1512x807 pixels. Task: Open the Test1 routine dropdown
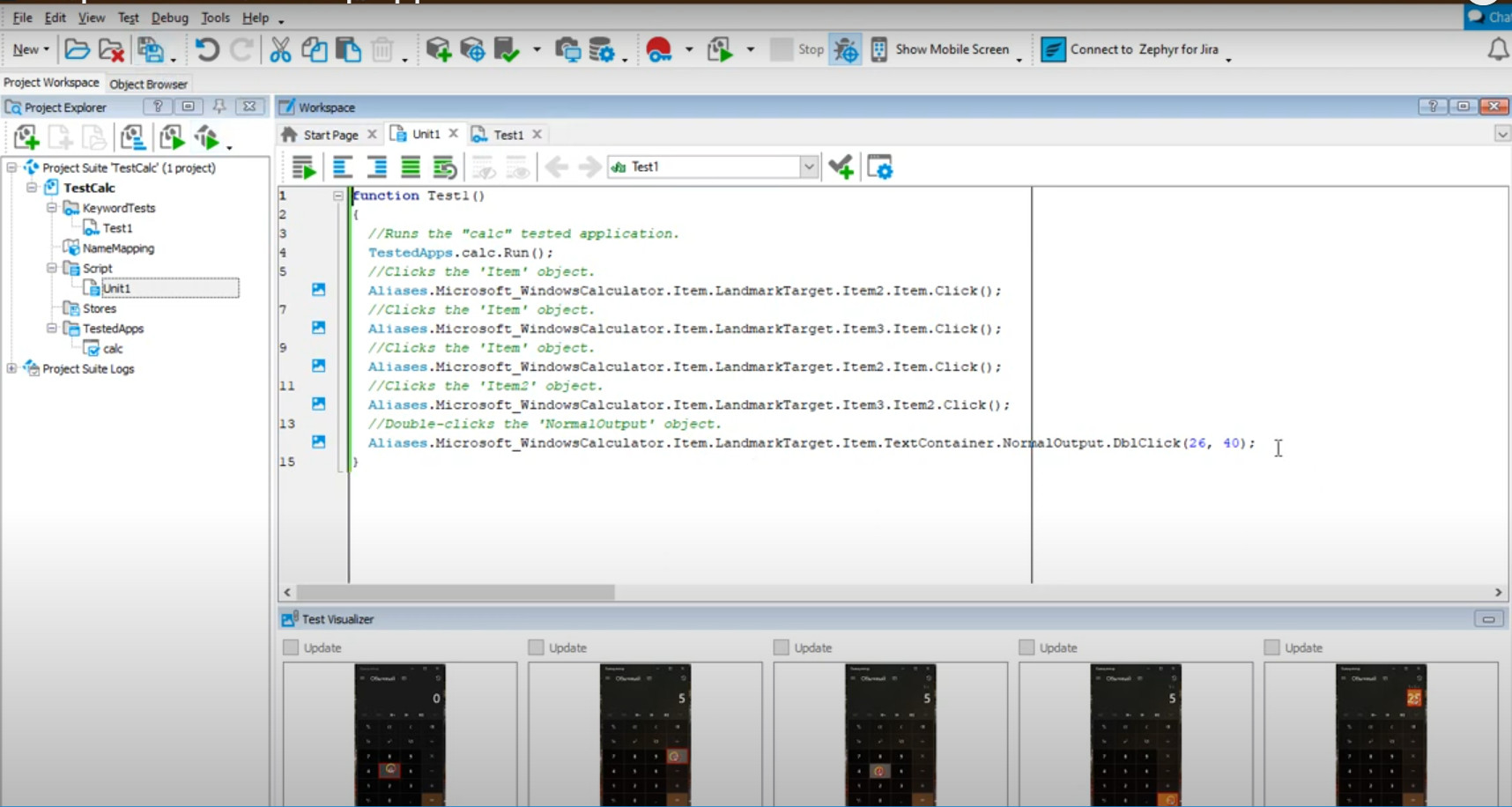click(808, 167)
